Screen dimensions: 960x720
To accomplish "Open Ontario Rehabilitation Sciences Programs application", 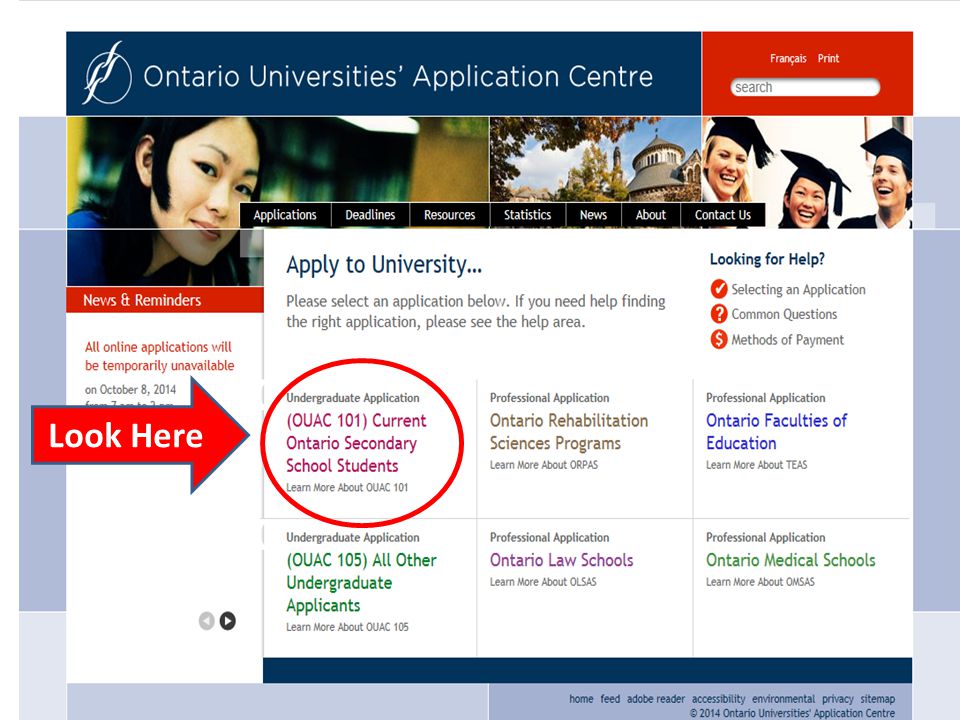I will pos(569,432).
